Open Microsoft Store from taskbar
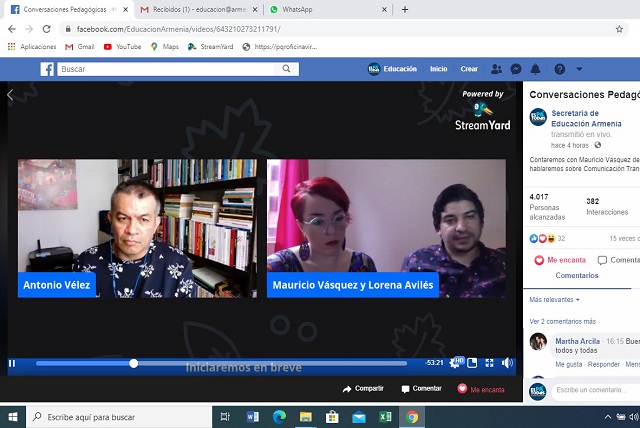 pos(332,417)
